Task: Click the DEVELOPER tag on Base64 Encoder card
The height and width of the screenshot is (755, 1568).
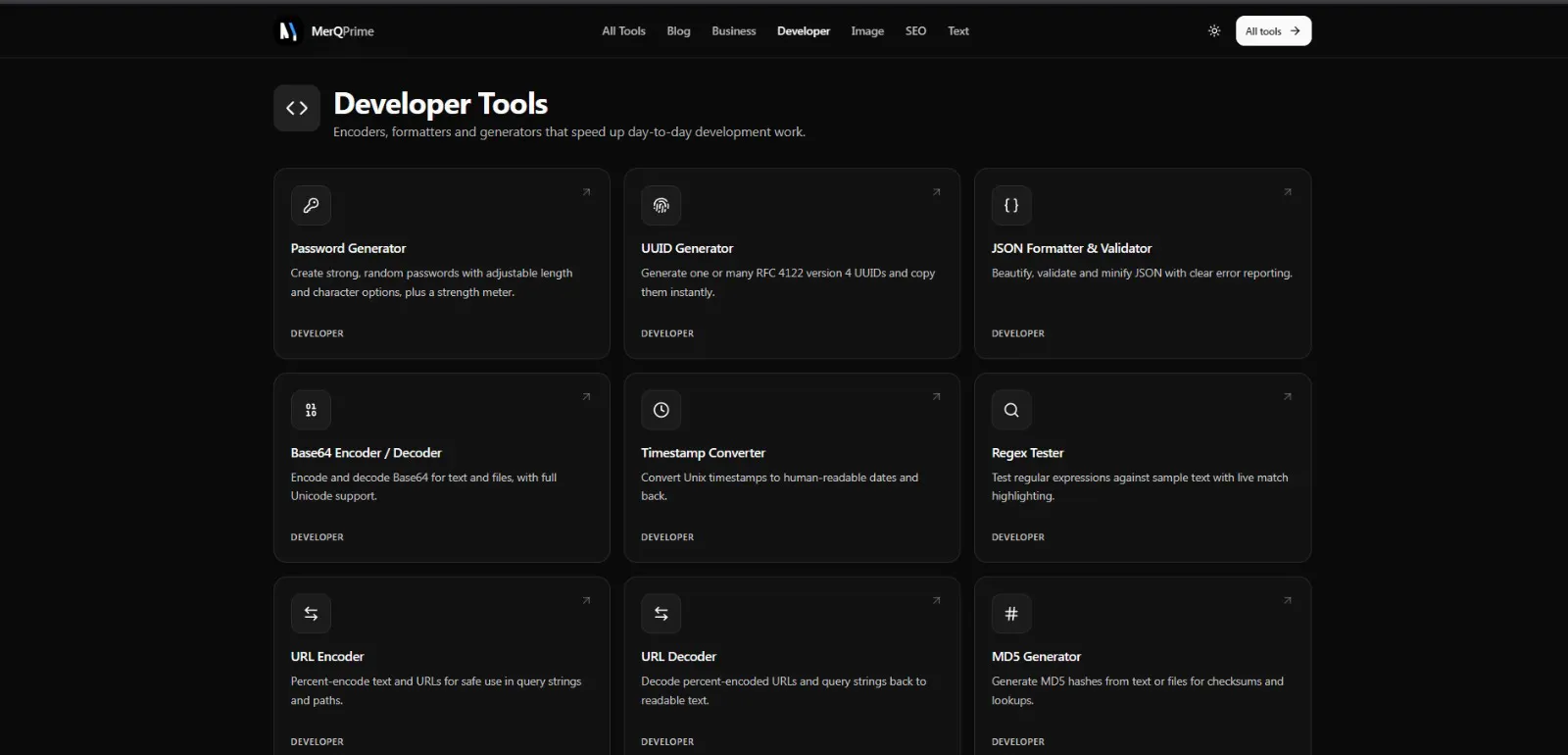Action: (317, 537)
